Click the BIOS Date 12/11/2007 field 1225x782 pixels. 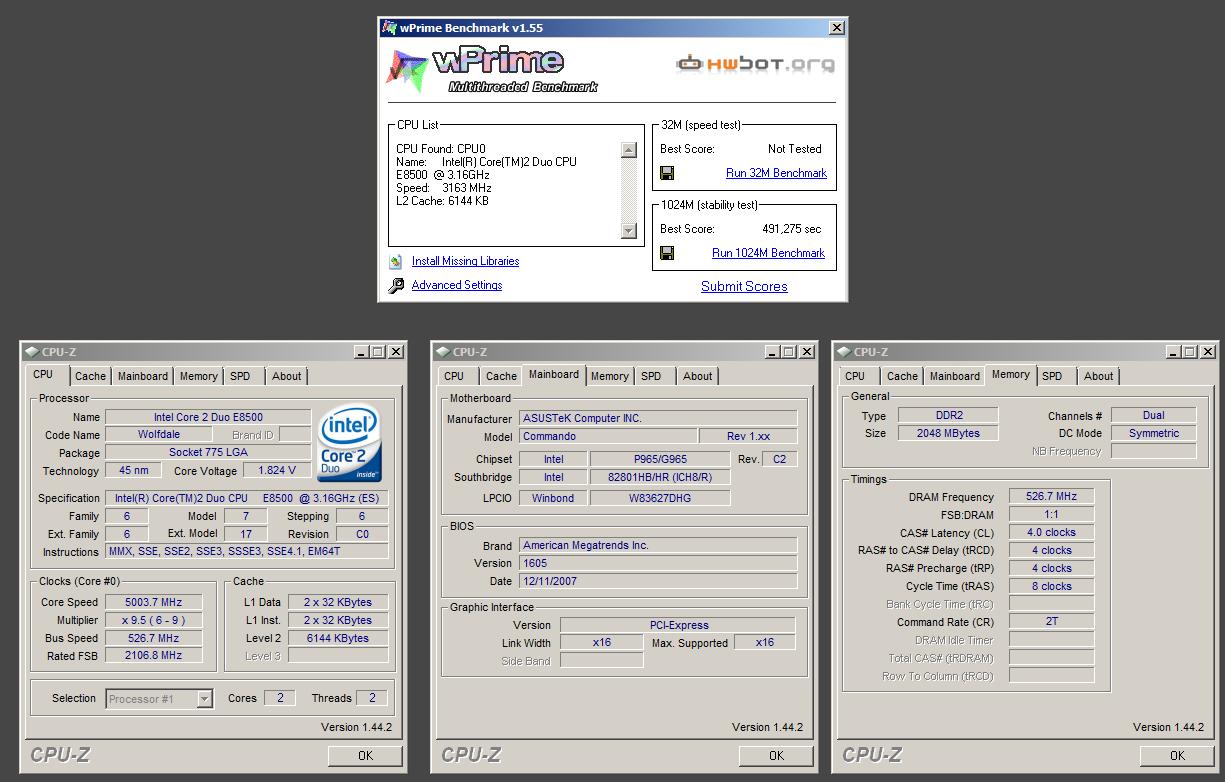click(658, 581)
